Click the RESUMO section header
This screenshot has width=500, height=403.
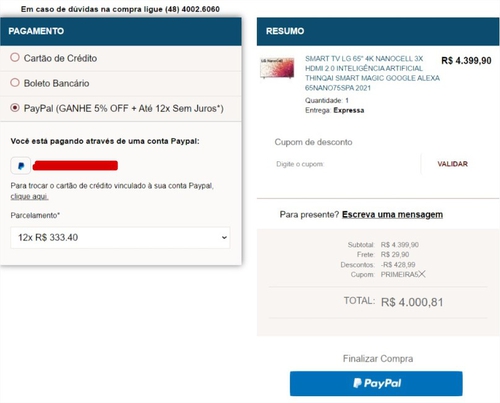[x=378, y=31]
